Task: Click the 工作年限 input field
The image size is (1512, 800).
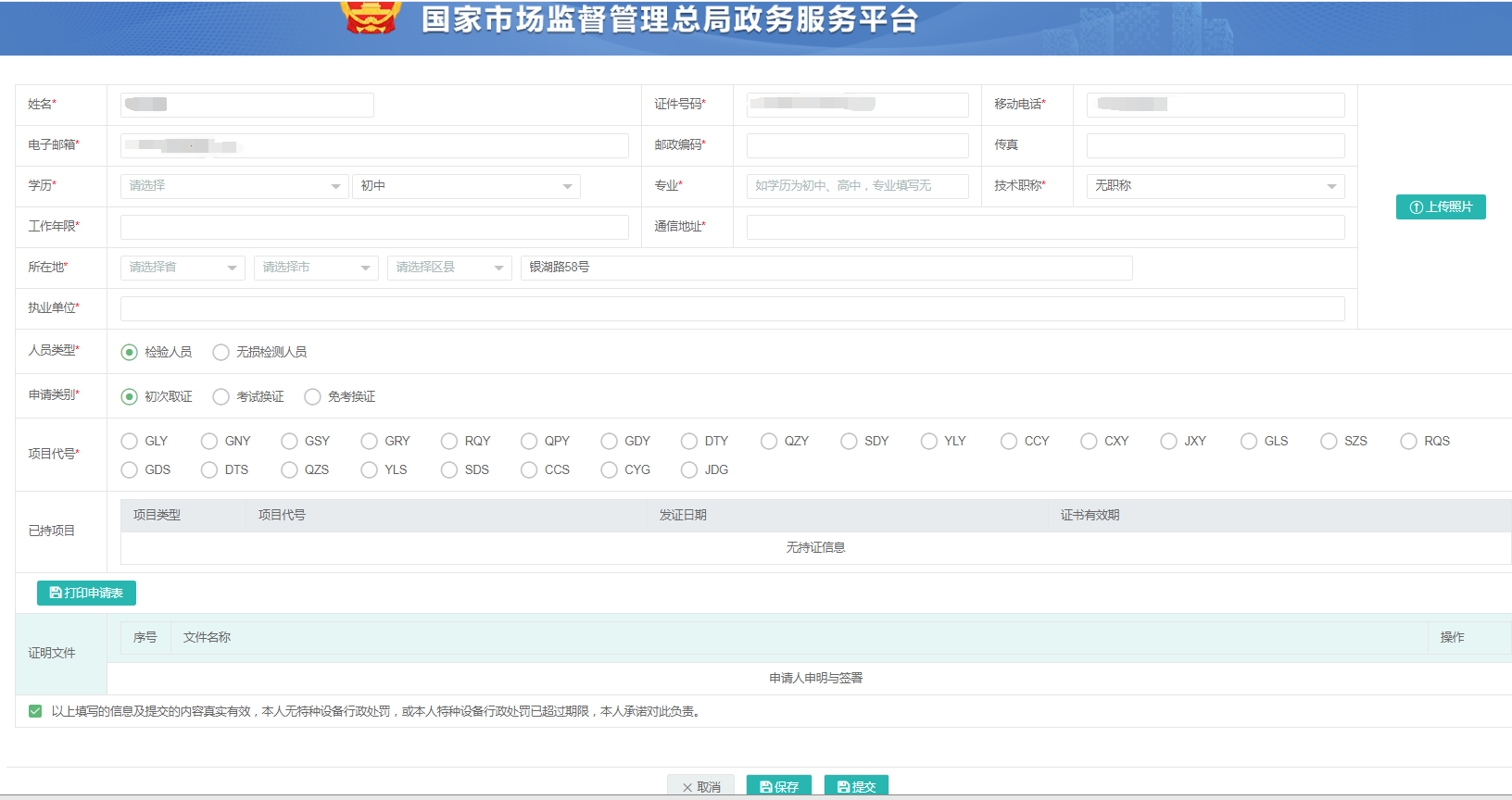Action: click(374, 227)
